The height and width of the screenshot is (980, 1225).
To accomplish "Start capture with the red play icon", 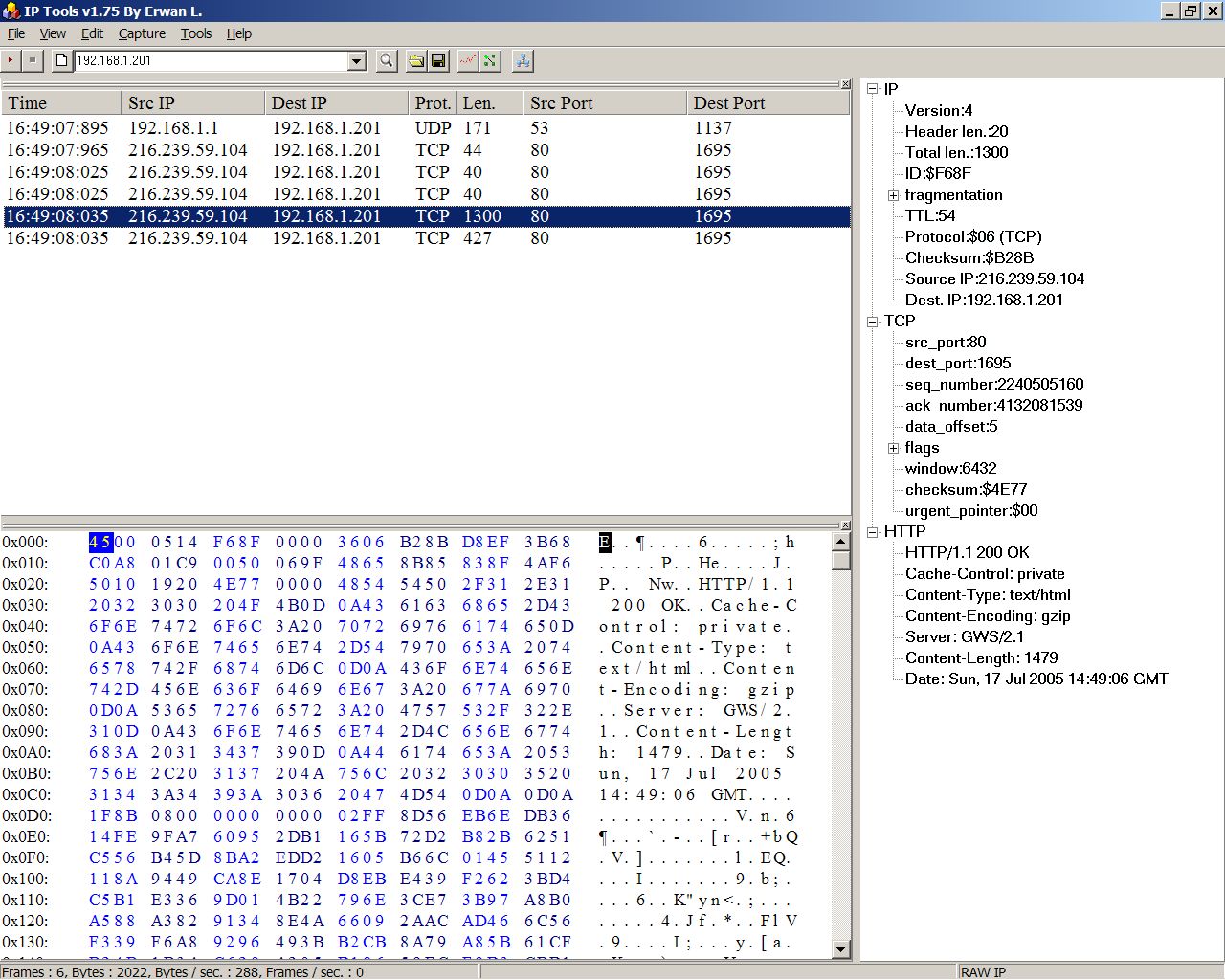I will [x=11, y=61].
